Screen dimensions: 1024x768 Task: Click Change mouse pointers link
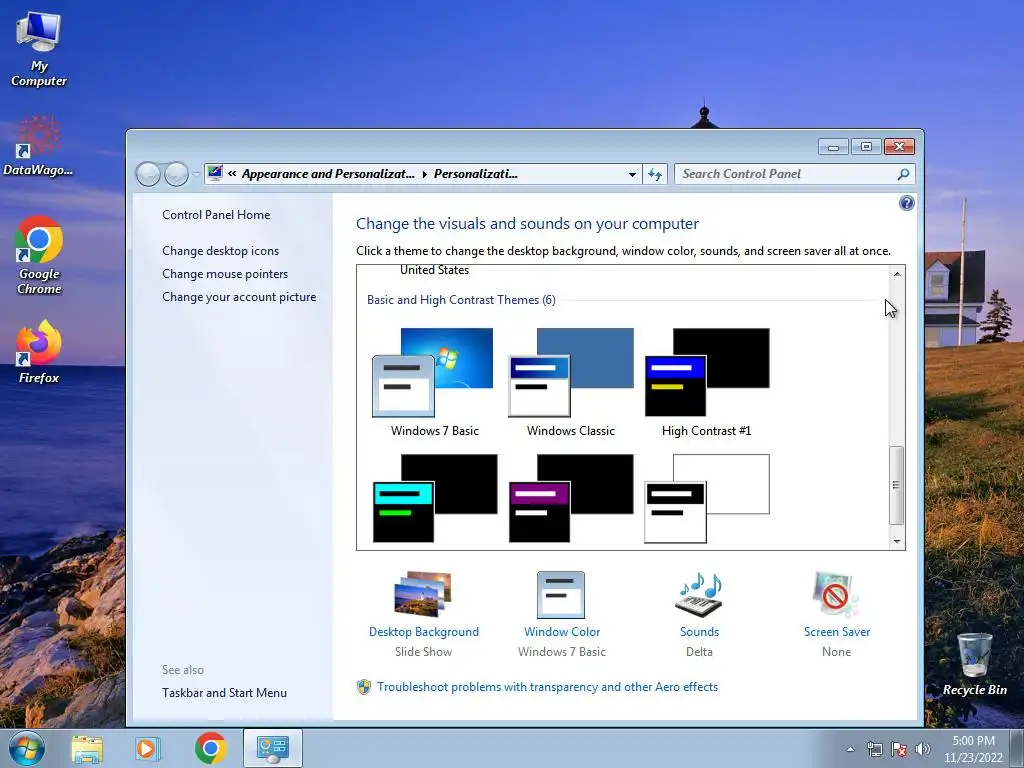[225, 274]
